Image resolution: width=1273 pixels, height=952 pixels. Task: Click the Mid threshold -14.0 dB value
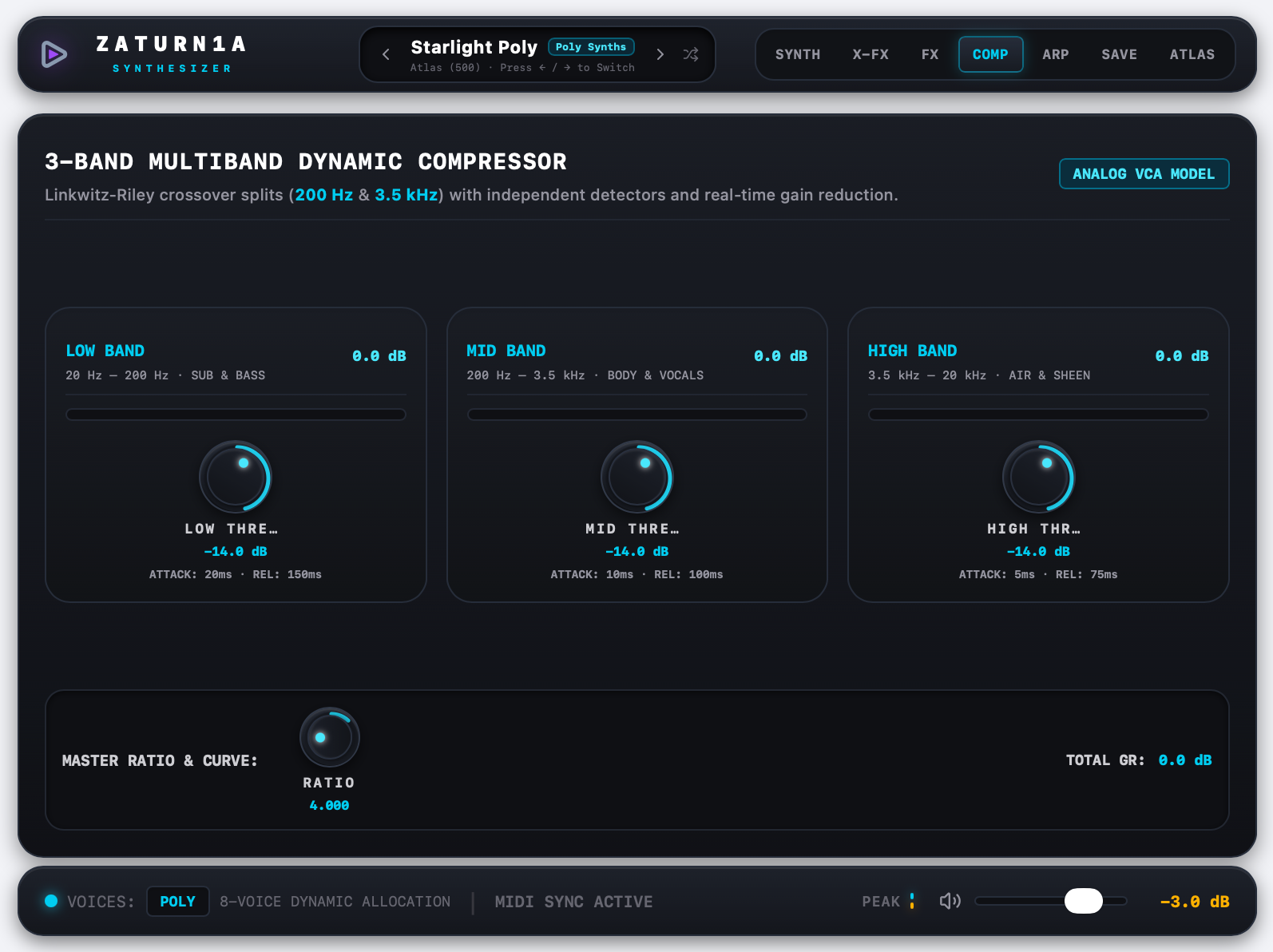pos(637,551)
